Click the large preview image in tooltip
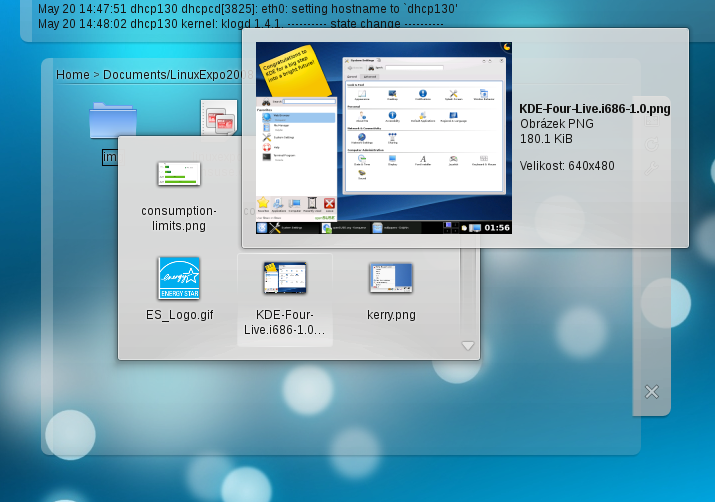The height and width of the screenshot is (502, 715). (x=384, y=138)
